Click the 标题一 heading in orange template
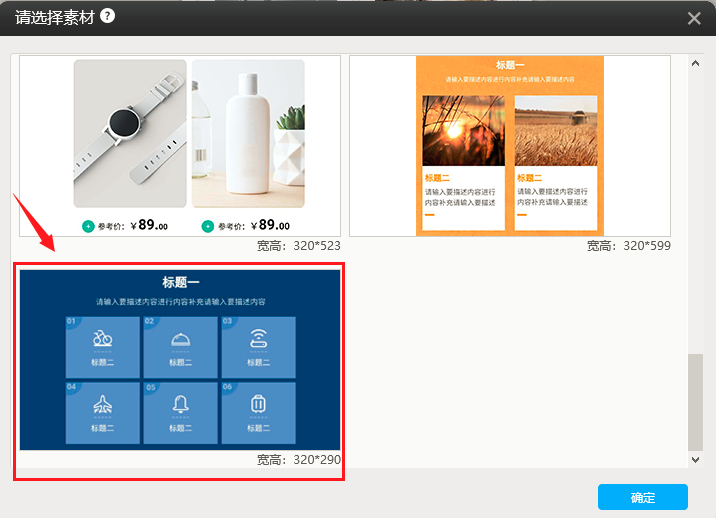The height and width of the screenshot is (518, 716). [510, 65]
